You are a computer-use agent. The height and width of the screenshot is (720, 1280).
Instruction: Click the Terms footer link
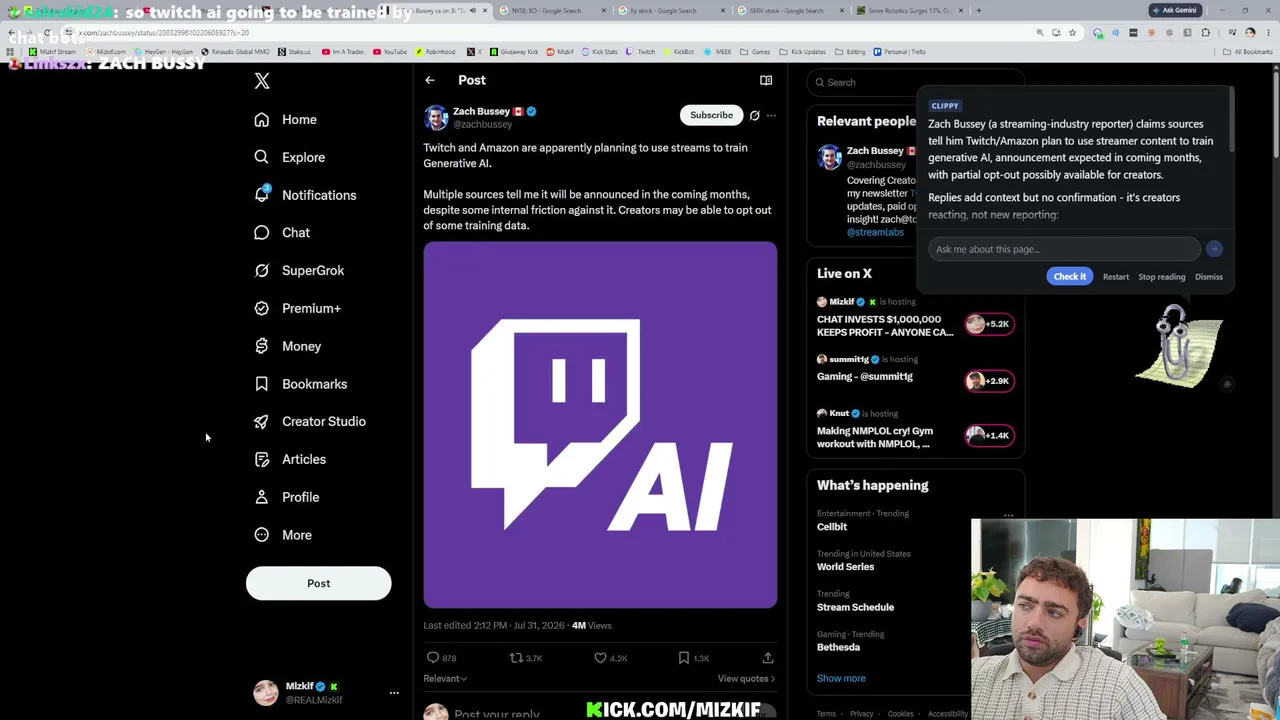click(x=826, y=714)
